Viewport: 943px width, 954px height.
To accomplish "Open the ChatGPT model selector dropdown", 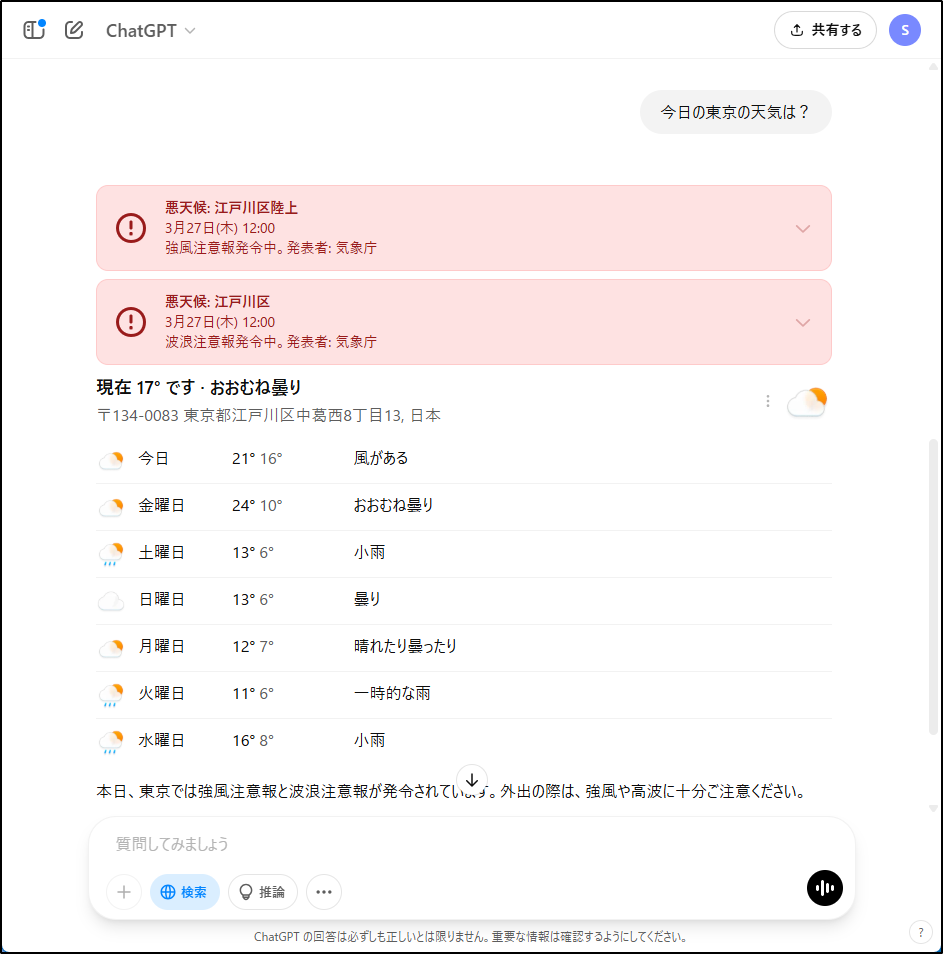I will pyautogui.click(x=150, y=30).
